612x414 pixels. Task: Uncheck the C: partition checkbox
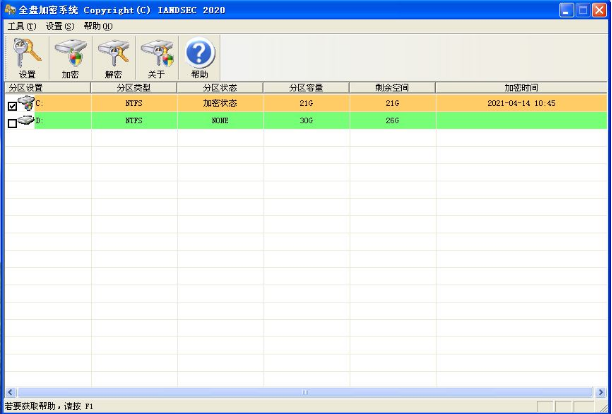coord(12,106)
